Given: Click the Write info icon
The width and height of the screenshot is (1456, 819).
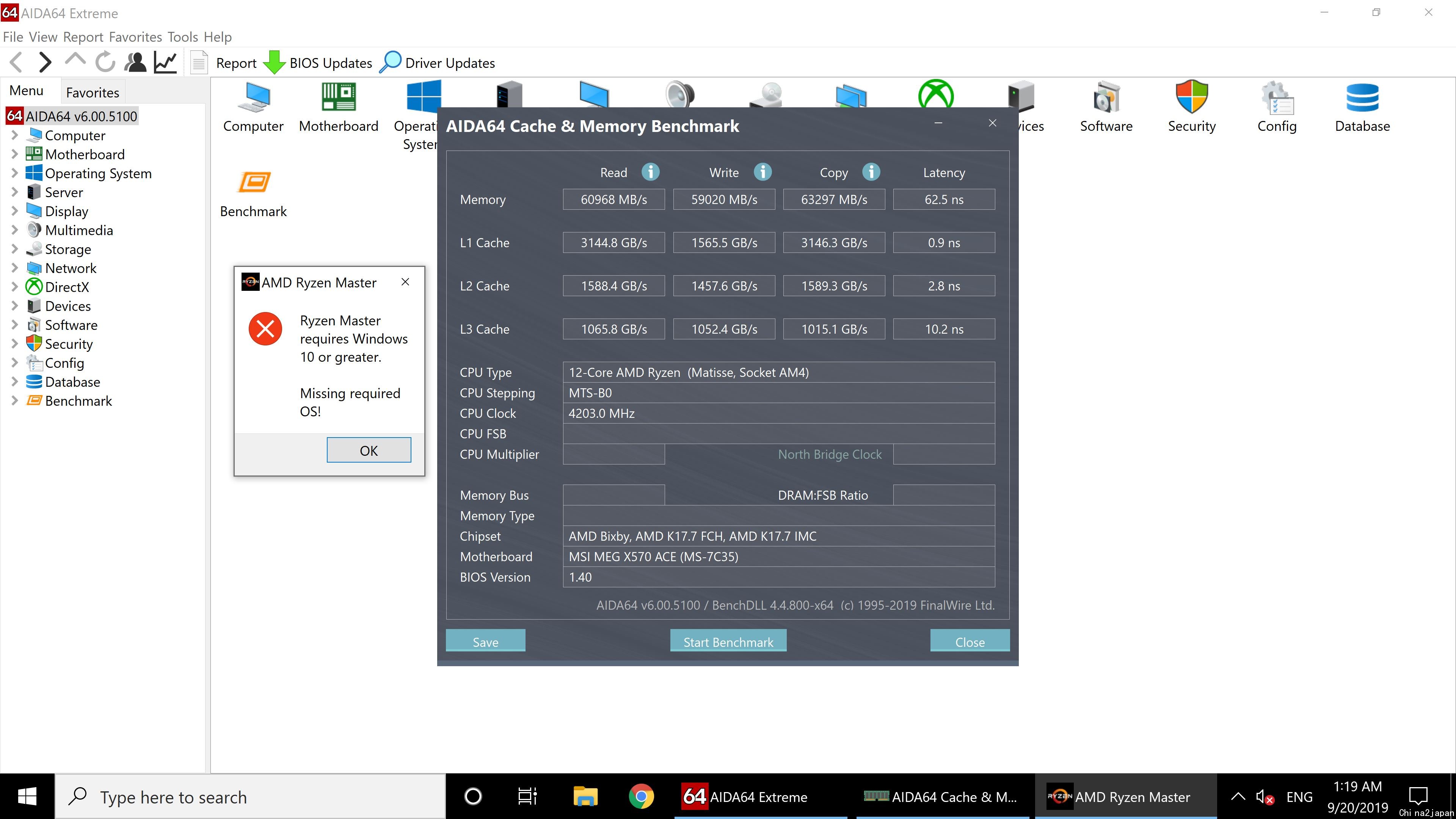Looking at the screenshot, I should pyautogui.click(x=763, y=172).
